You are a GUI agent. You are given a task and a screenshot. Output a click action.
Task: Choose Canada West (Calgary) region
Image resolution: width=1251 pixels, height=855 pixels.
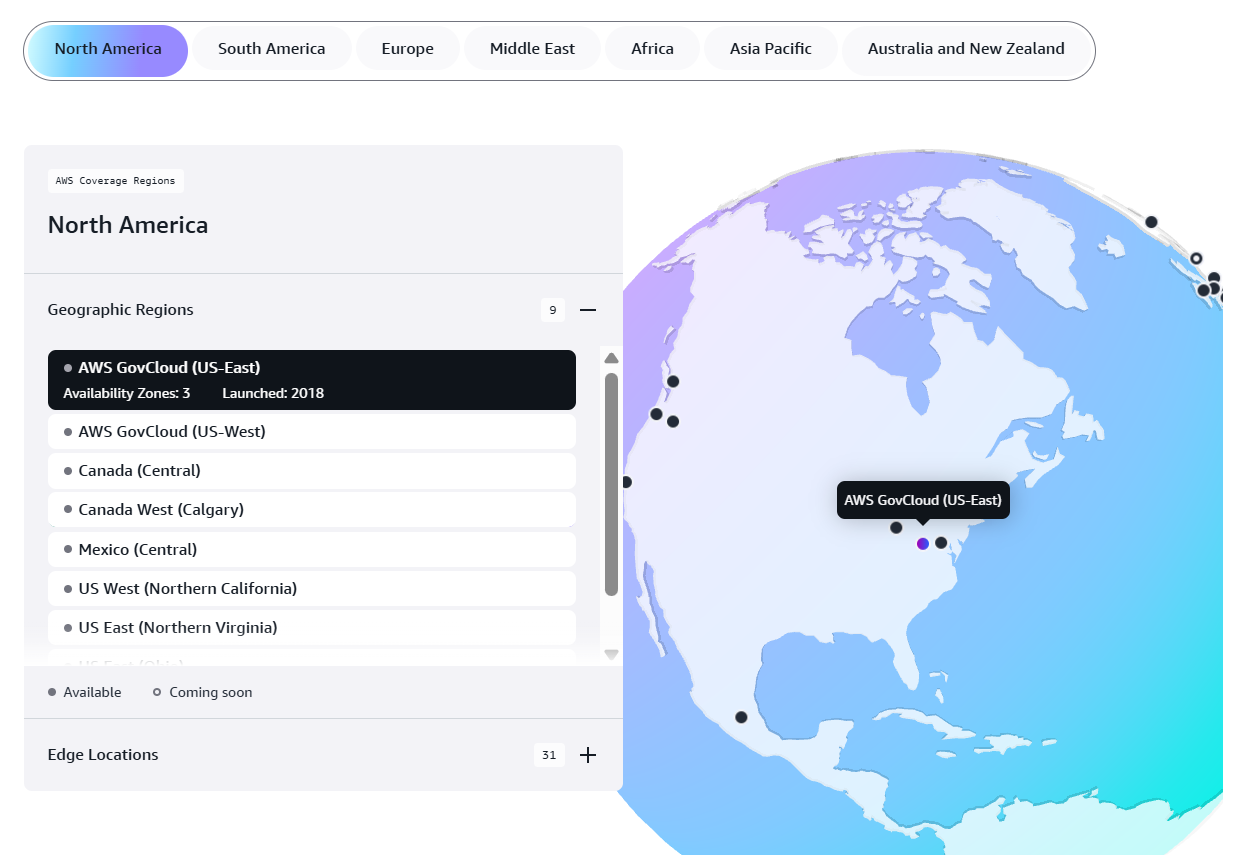[x=312, y=510]
